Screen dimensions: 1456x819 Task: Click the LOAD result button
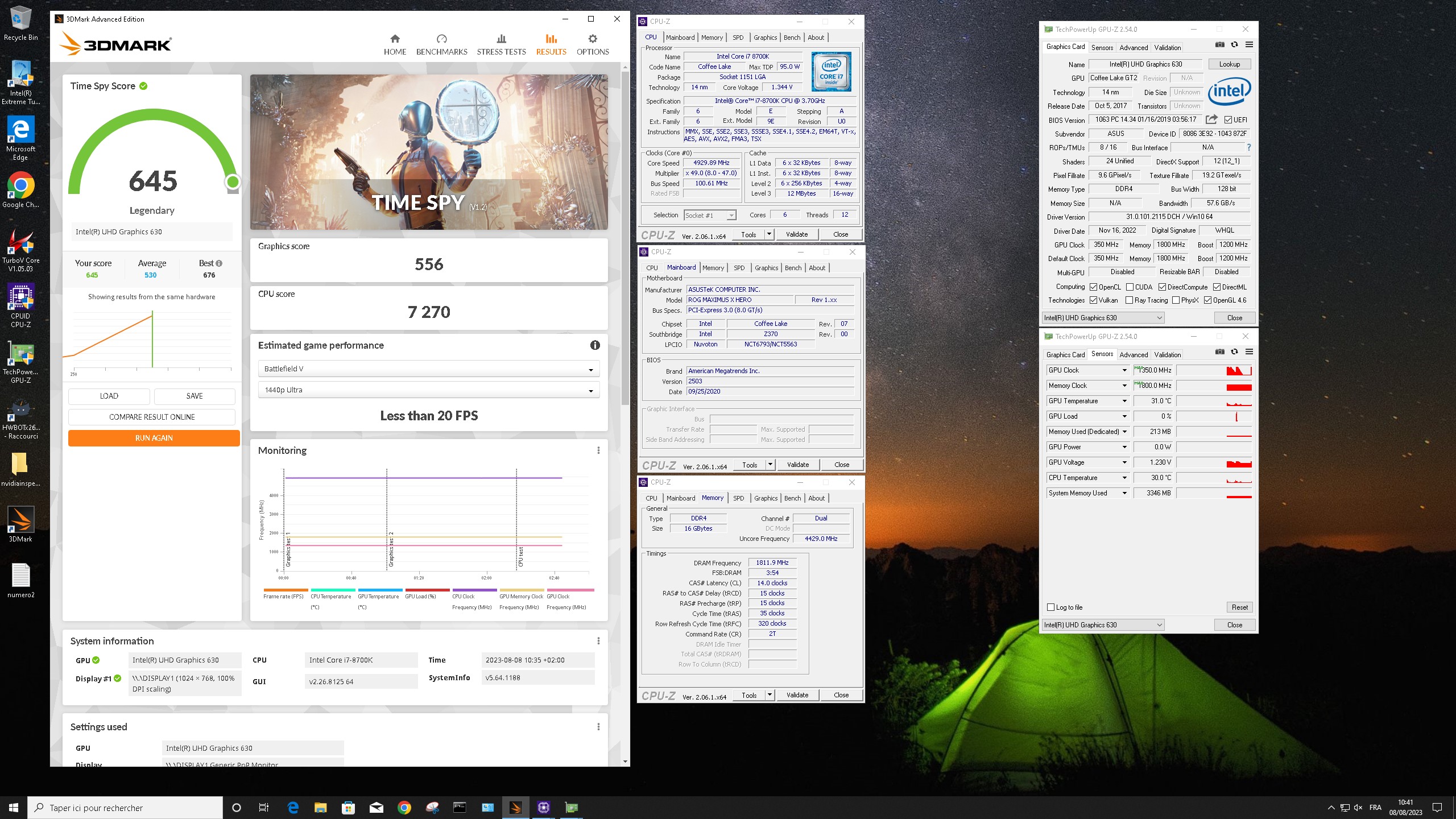pos(109,396)
